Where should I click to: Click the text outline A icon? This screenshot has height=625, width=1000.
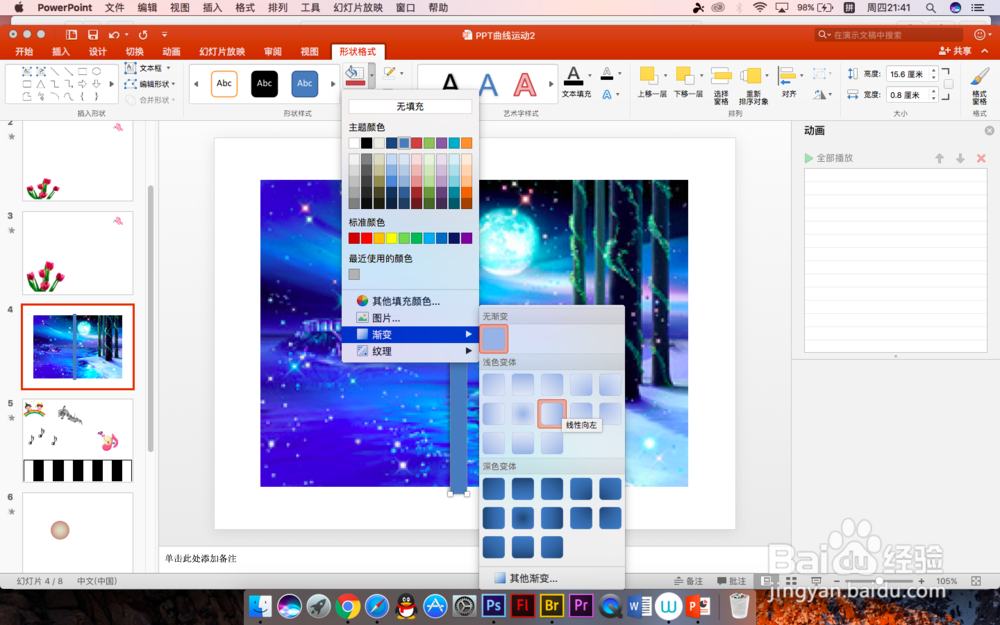coord(607,73)
